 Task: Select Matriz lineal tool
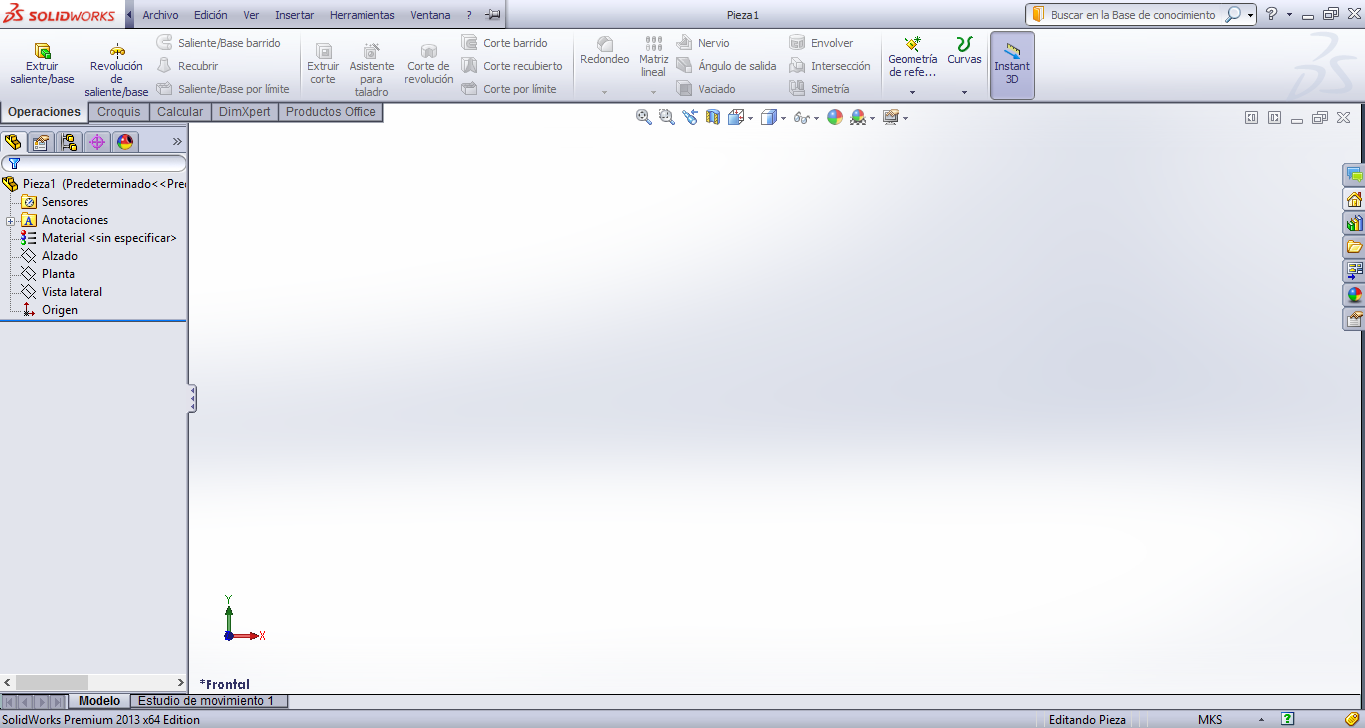coord(653,57)
